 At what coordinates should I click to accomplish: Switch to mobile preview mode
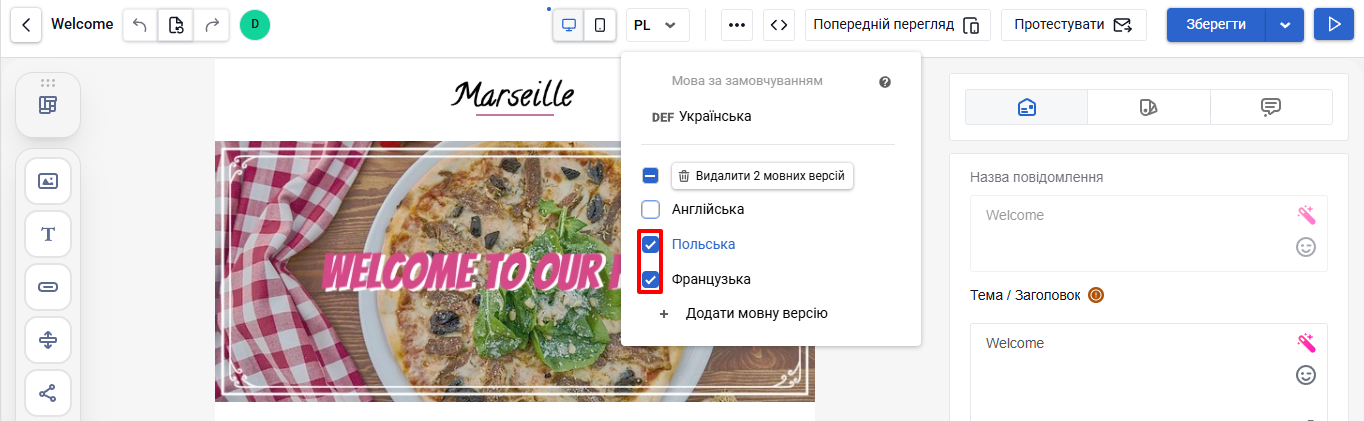(599, 25)
